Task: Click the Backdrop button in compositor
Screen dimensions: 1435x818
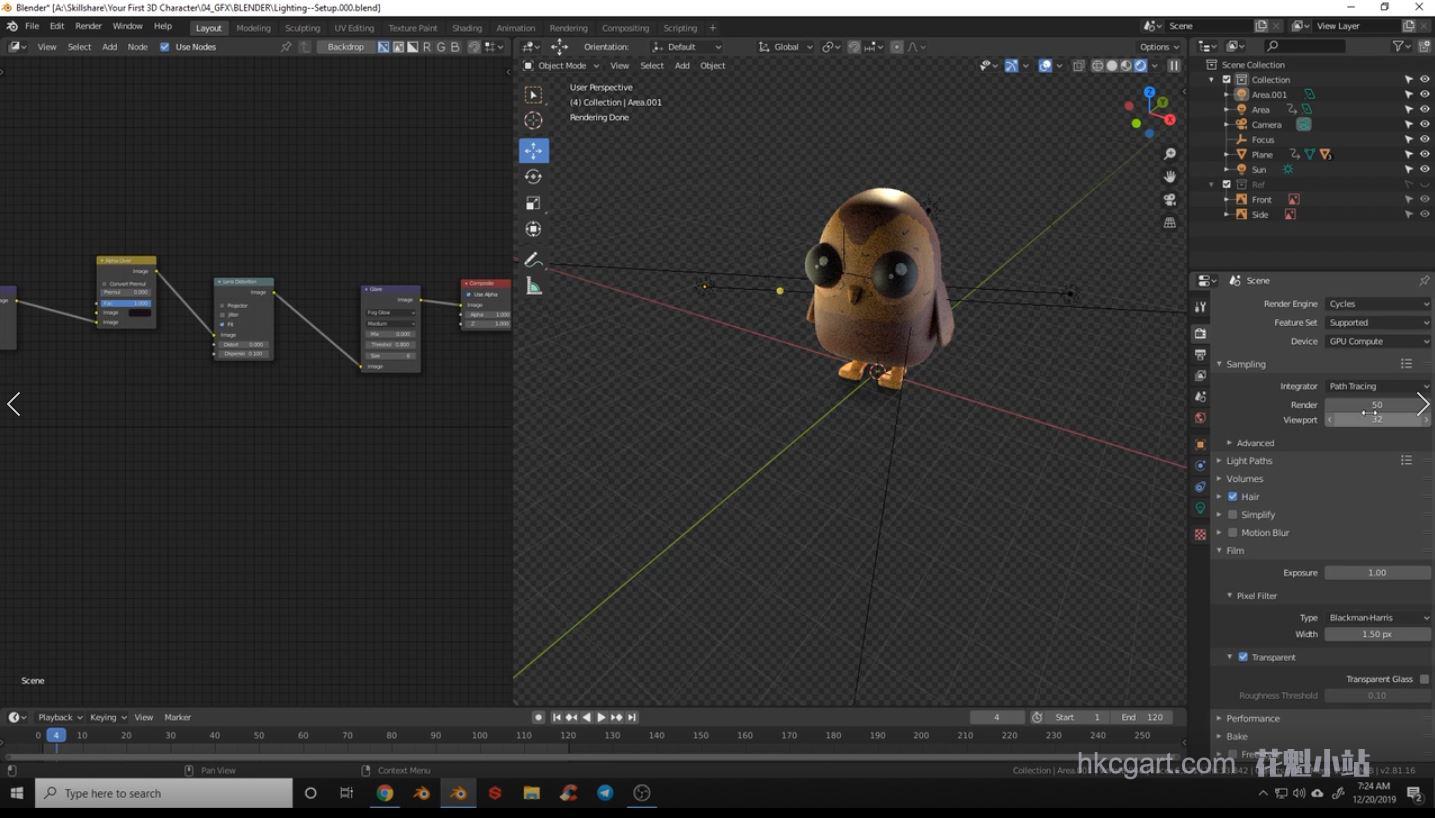Action: click(x=346, y=47)
